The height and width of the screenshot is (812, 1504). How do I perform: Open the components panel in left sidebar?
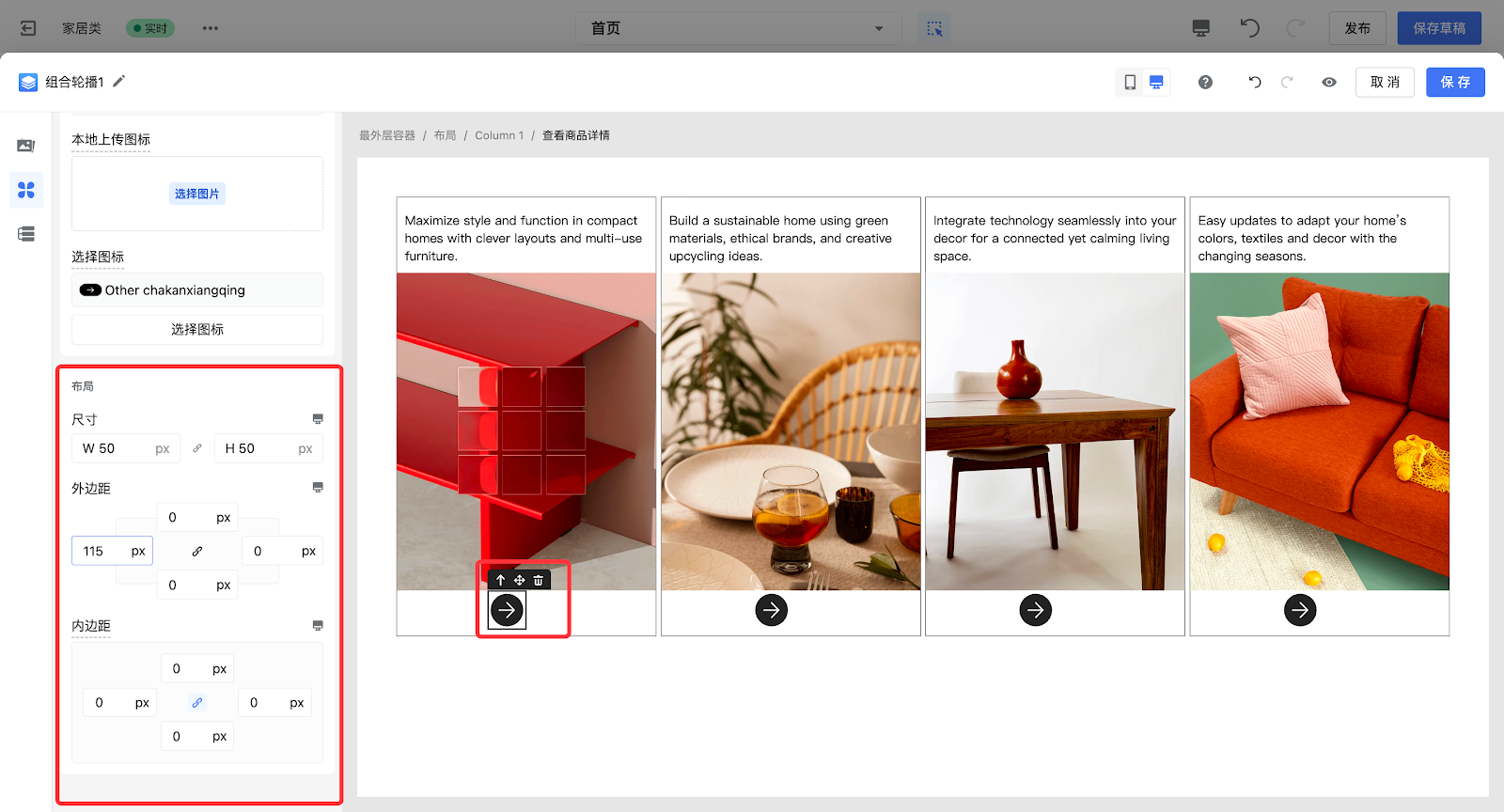26,190
